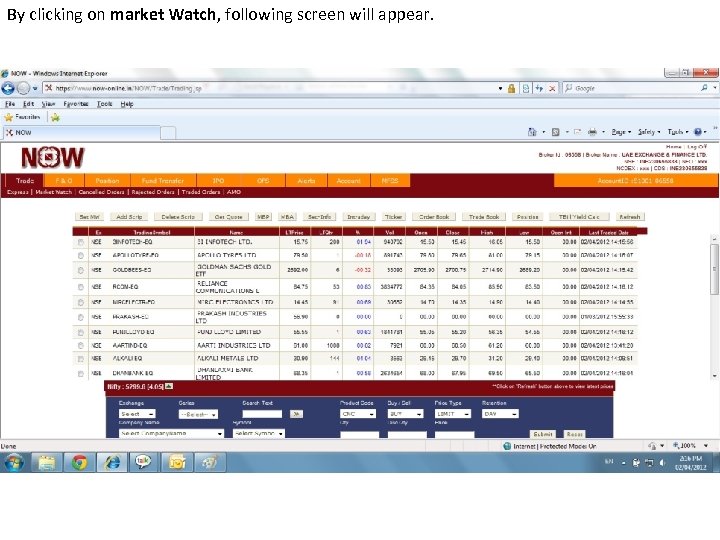Click the Search Text input field
The image size is (720, 540).
click(x=262, y=414)
